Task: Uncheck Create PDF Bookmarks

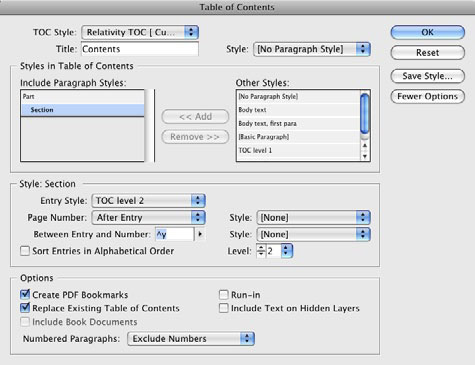Action: point(25,294)
